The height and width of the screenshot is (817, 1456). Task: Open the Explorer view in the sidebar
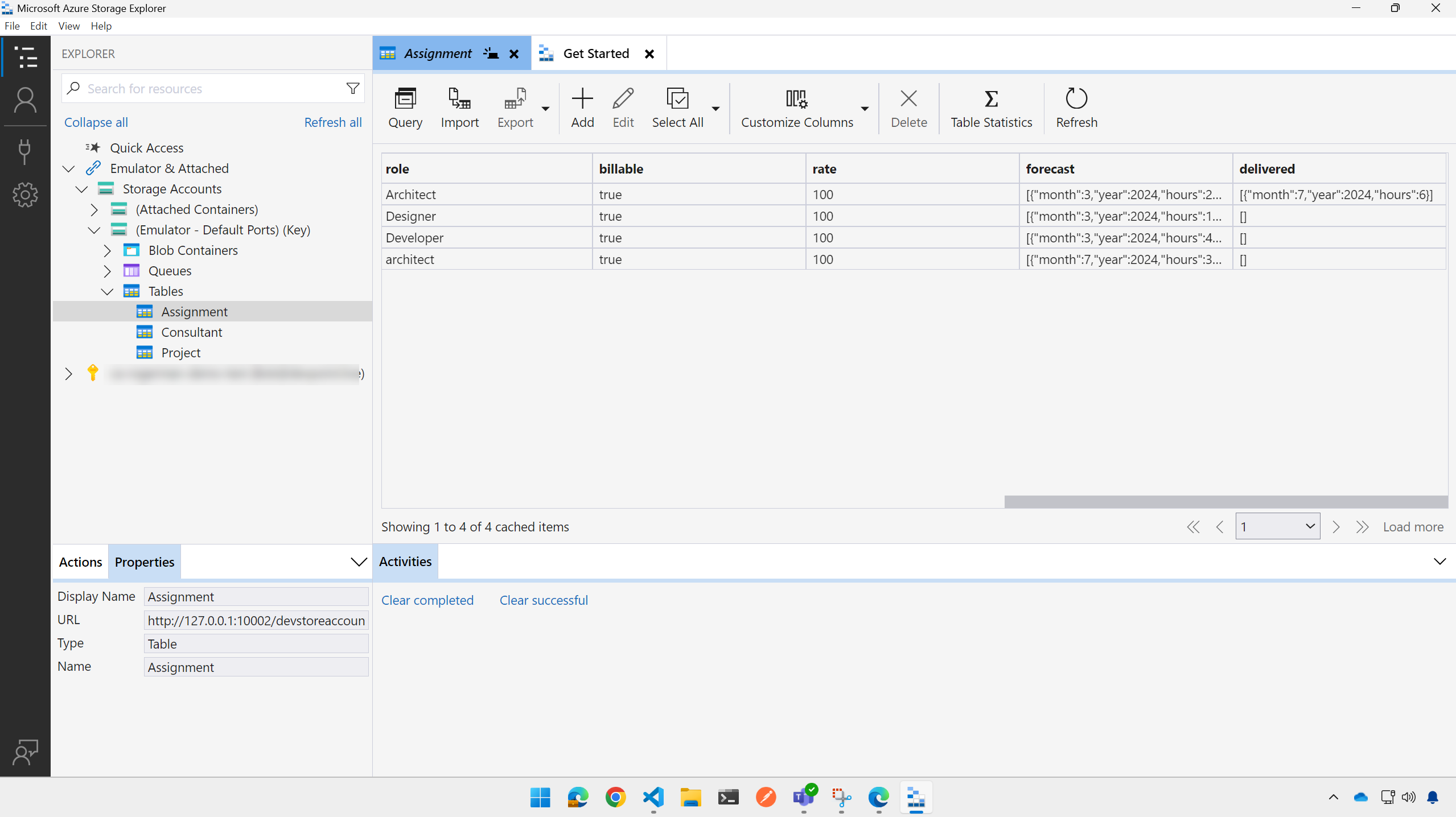(26, 57)
